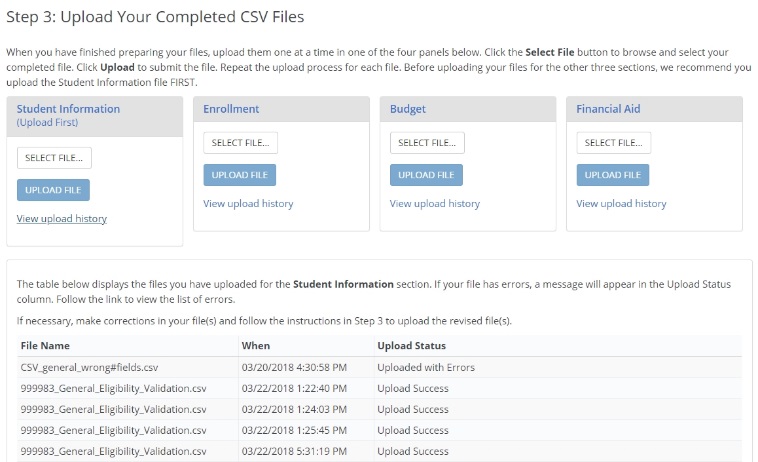Click the Budget panel heading
This screenshot has height=462, width=758.
pyautogui.click(x=409, y=109)
